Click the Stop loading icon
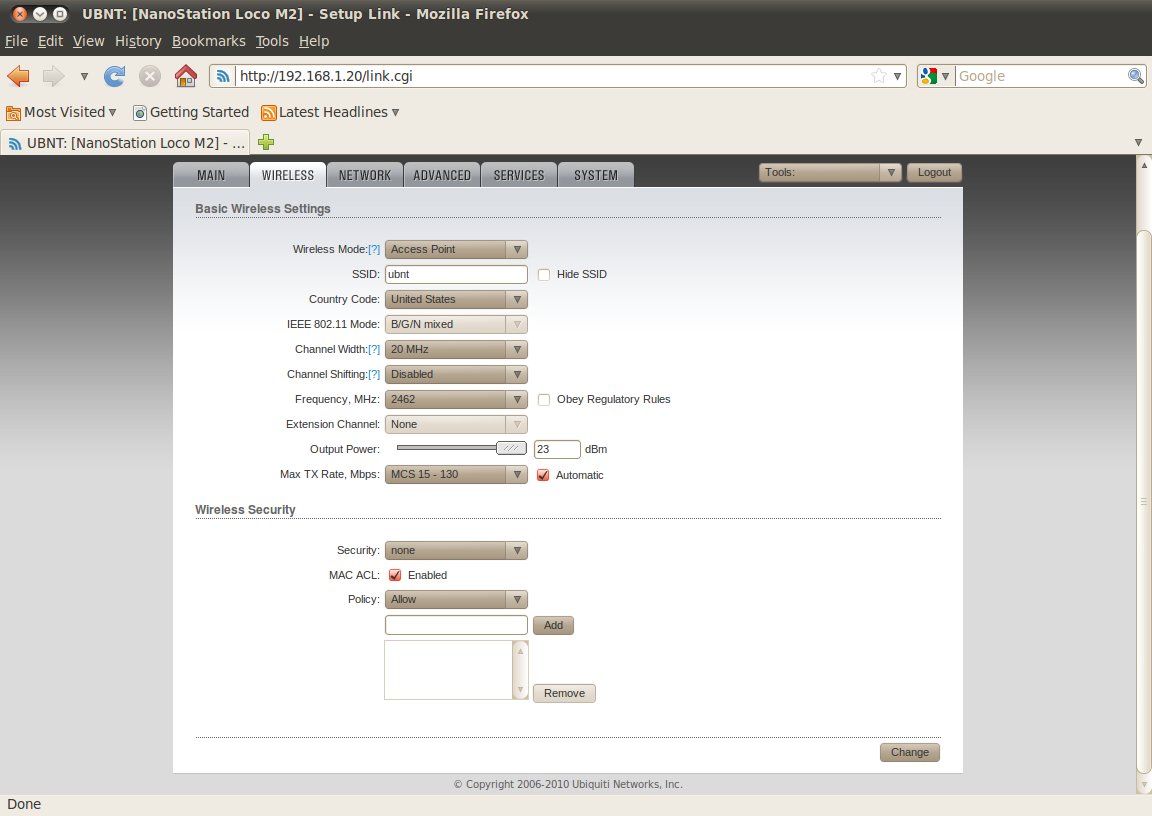 click(x=150, y=76)
